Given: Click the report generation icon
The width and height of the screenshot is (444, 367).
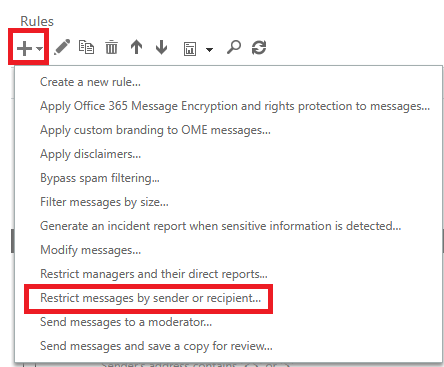Looking at the screenshot, I should (190, 49).
